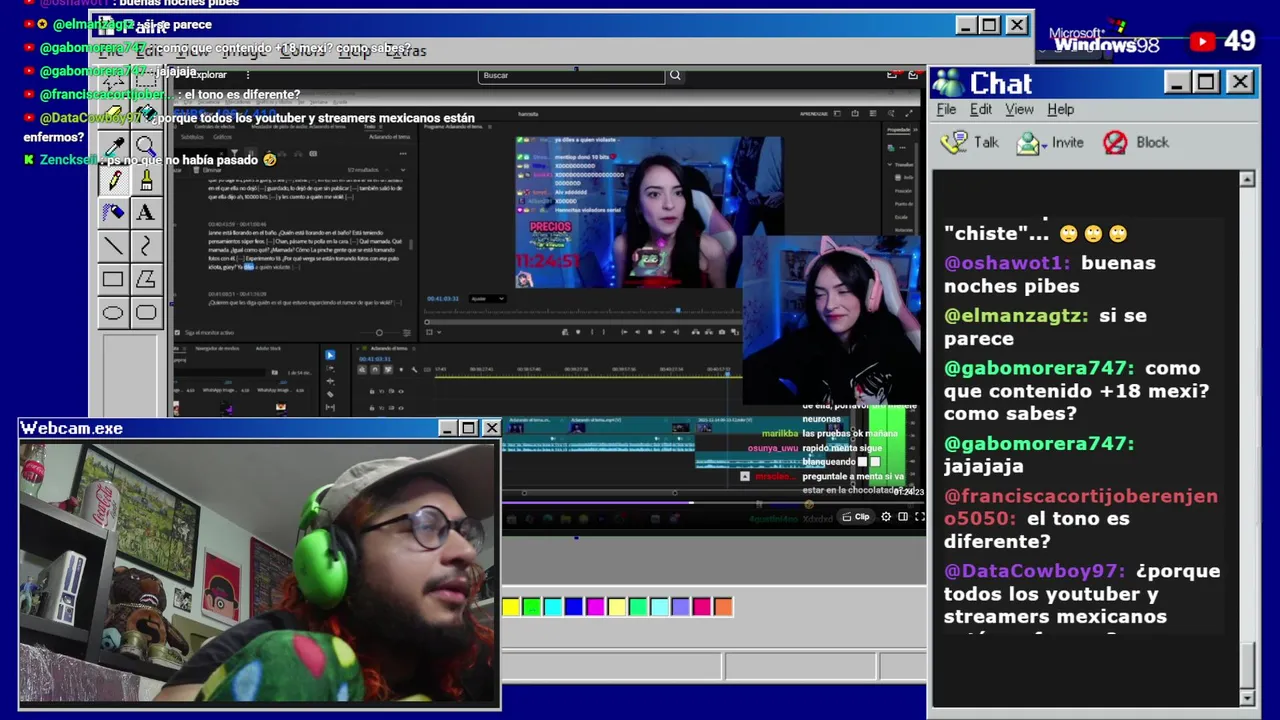Image resolution: width=1280 pixels, height=720 pixels.
Task: Pick the orange color swatch
Action: click(x=723, y=607)
